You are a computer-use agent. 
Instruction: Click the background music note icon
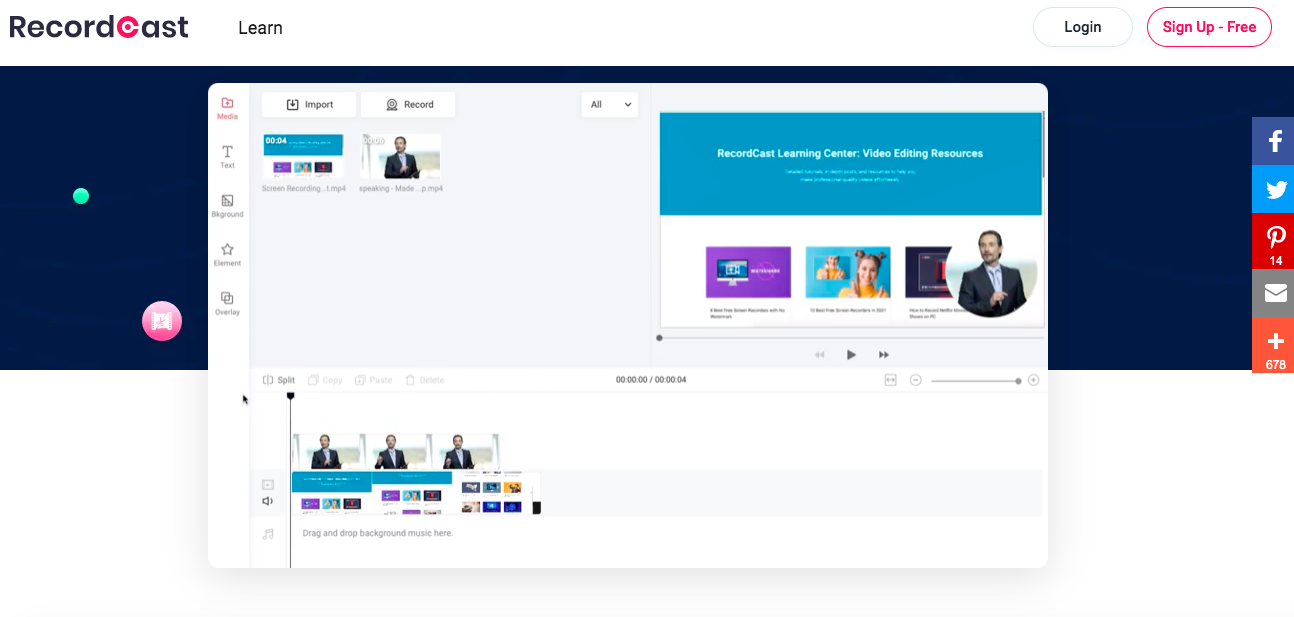(268, 534)
